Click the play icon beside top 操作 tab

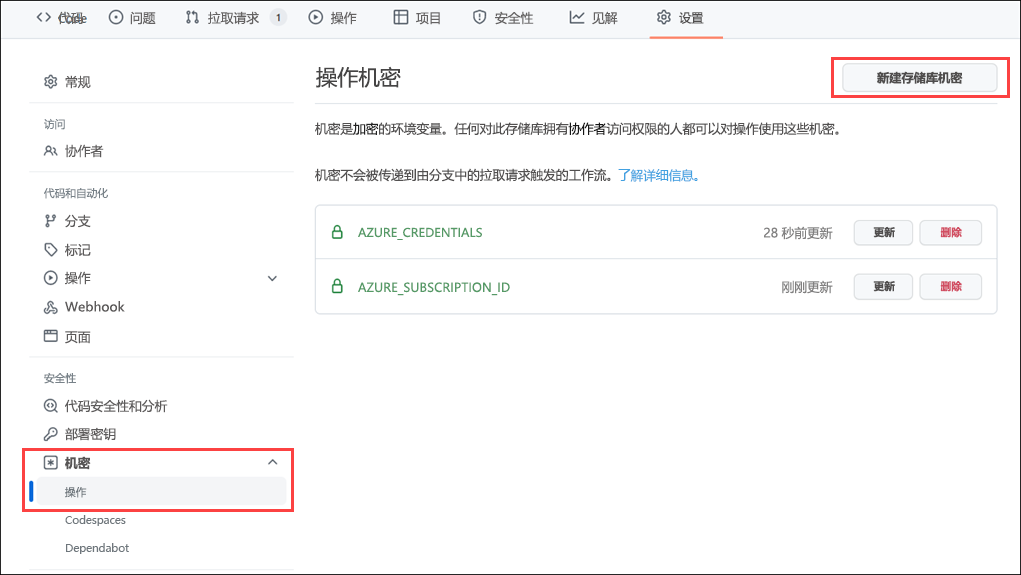pos(316,18)
